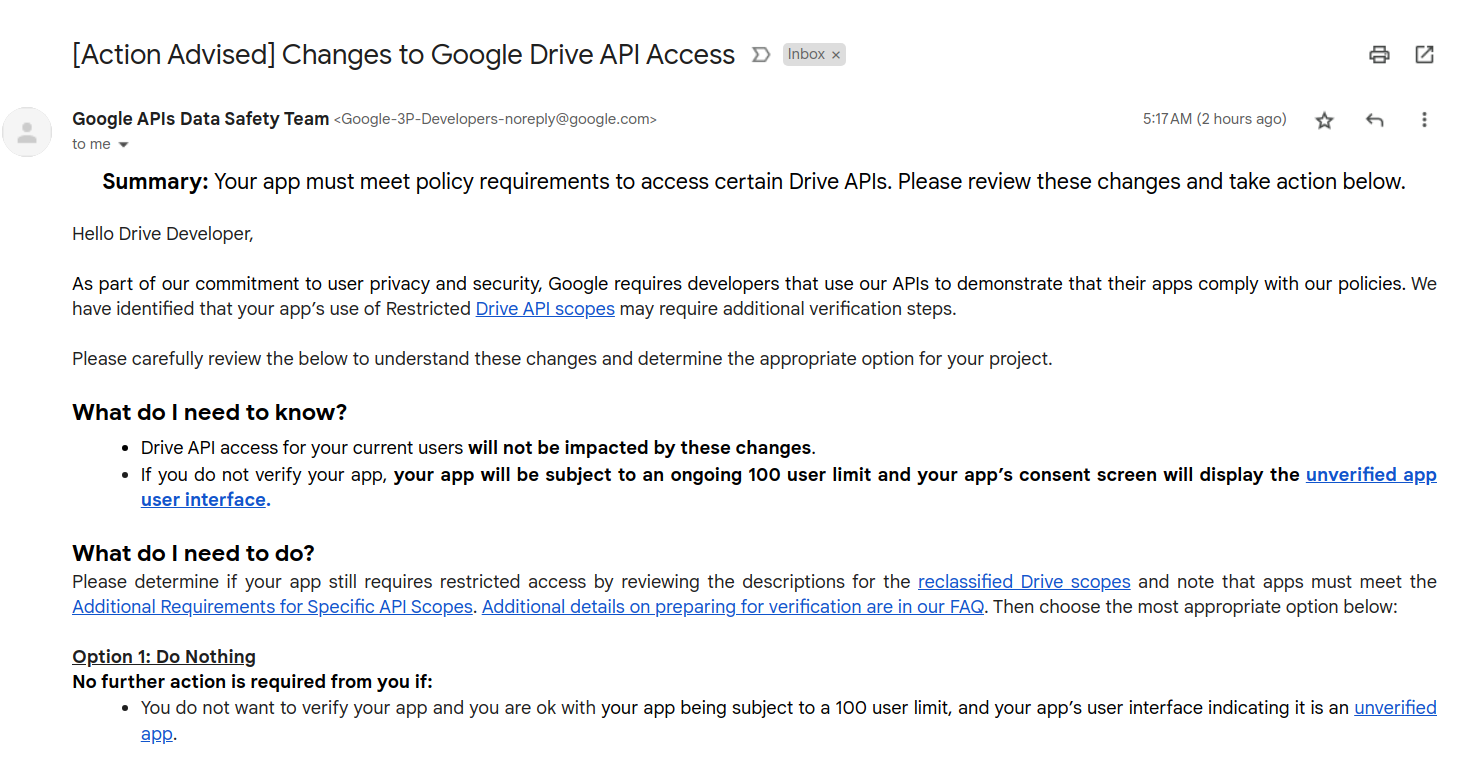Remove the Inbox label from message
The image size is (1461, 761).
pyautogui.click(x=836, y=55)
